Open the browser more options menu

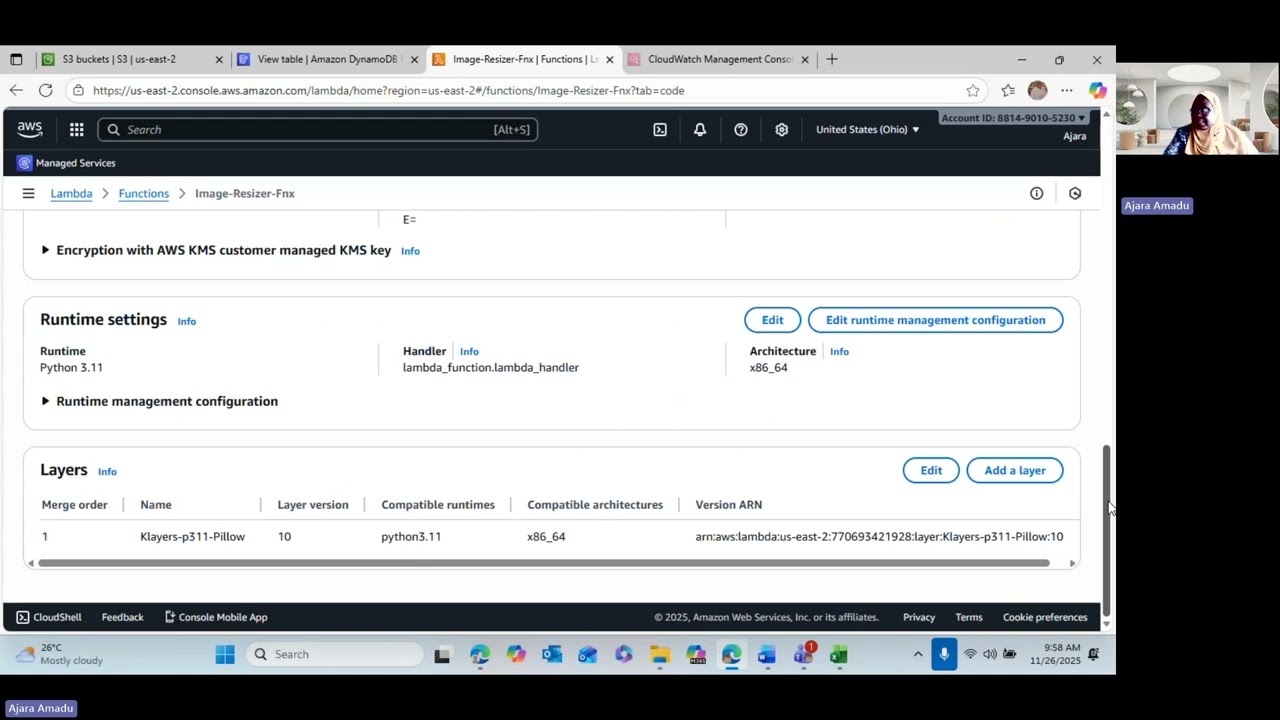(1067, 90)
